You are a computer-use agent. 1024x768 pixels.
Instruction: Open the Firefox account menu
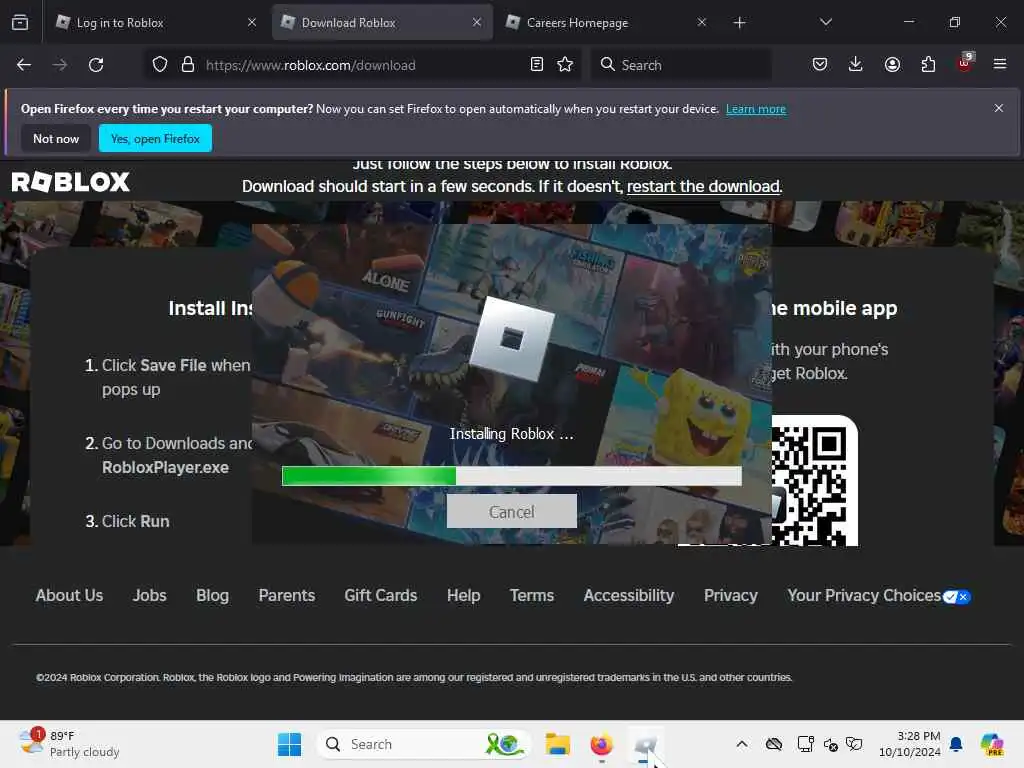(892, 65)
